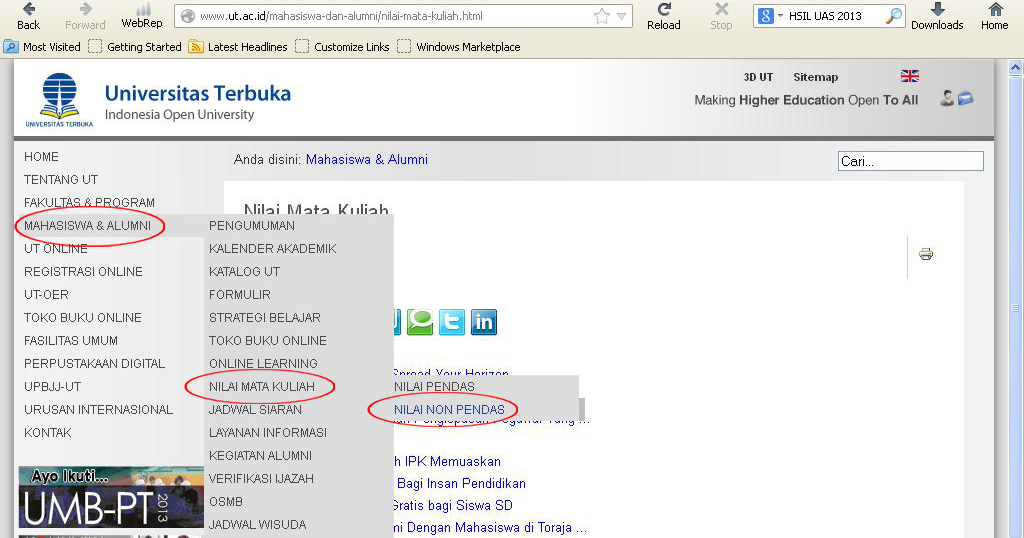This screenshot has height=538, width=1024.
Task: Choose OSMB submenu item
Action: click(x=226, y=501)
